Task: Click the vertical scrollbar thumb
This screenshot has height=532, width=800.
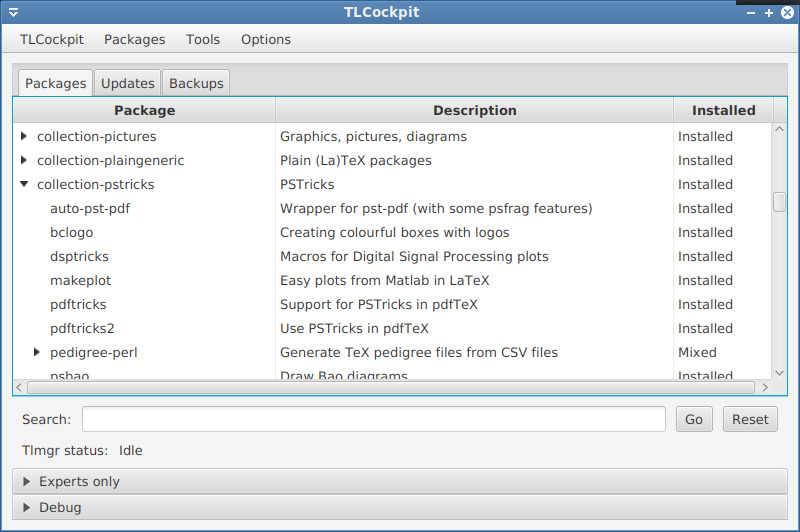Action: [779, 202]
